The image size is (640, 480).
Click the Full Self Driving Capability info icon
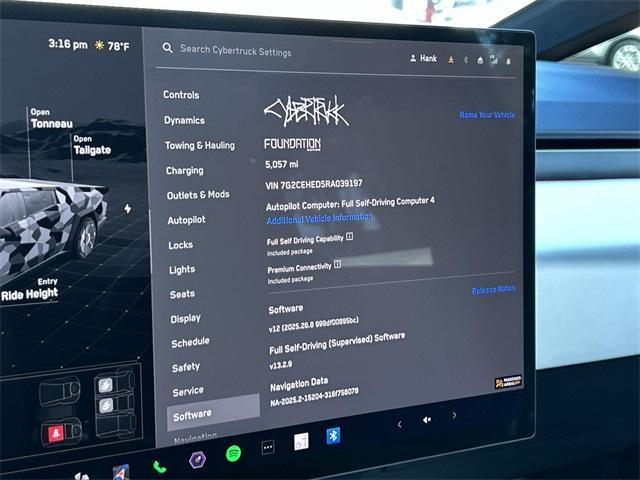[x=350, y=237]
